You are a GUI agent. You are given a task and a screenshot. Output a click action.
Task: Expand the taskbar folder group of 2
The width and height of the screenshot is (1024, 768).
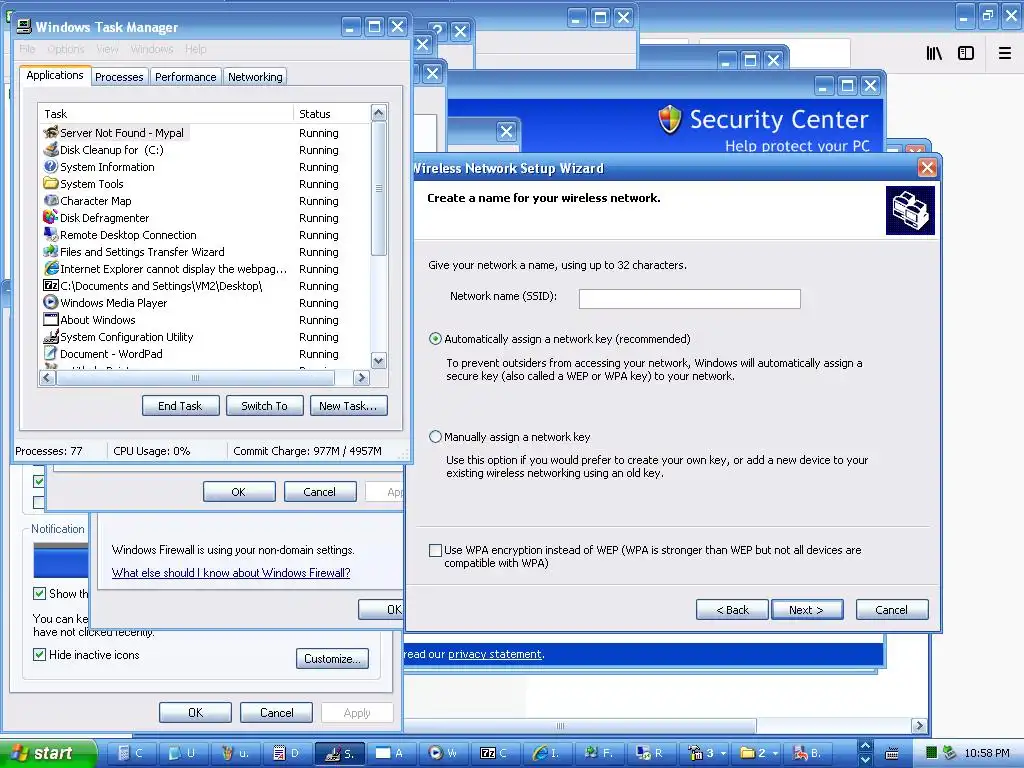coord(758,753)
